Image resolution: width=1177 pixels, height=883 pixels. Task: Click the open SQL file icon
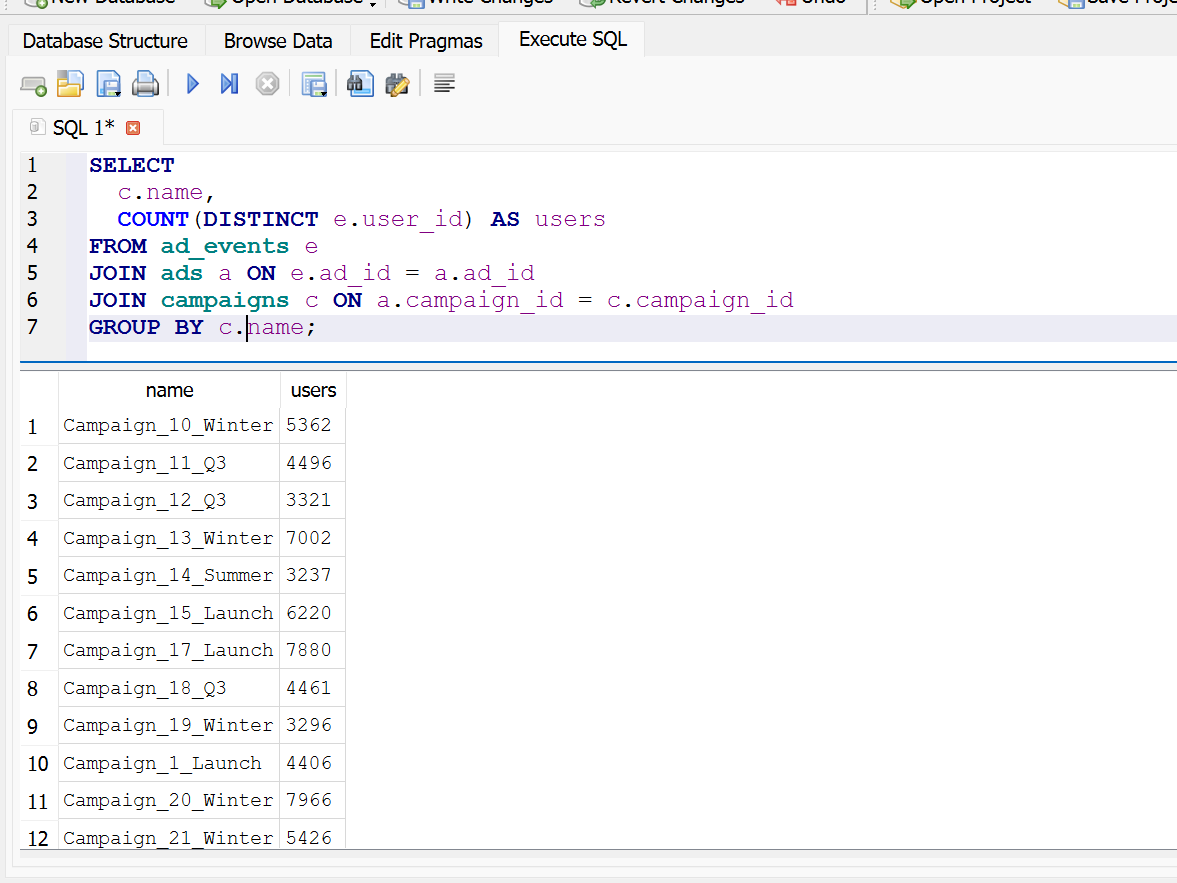70,85
